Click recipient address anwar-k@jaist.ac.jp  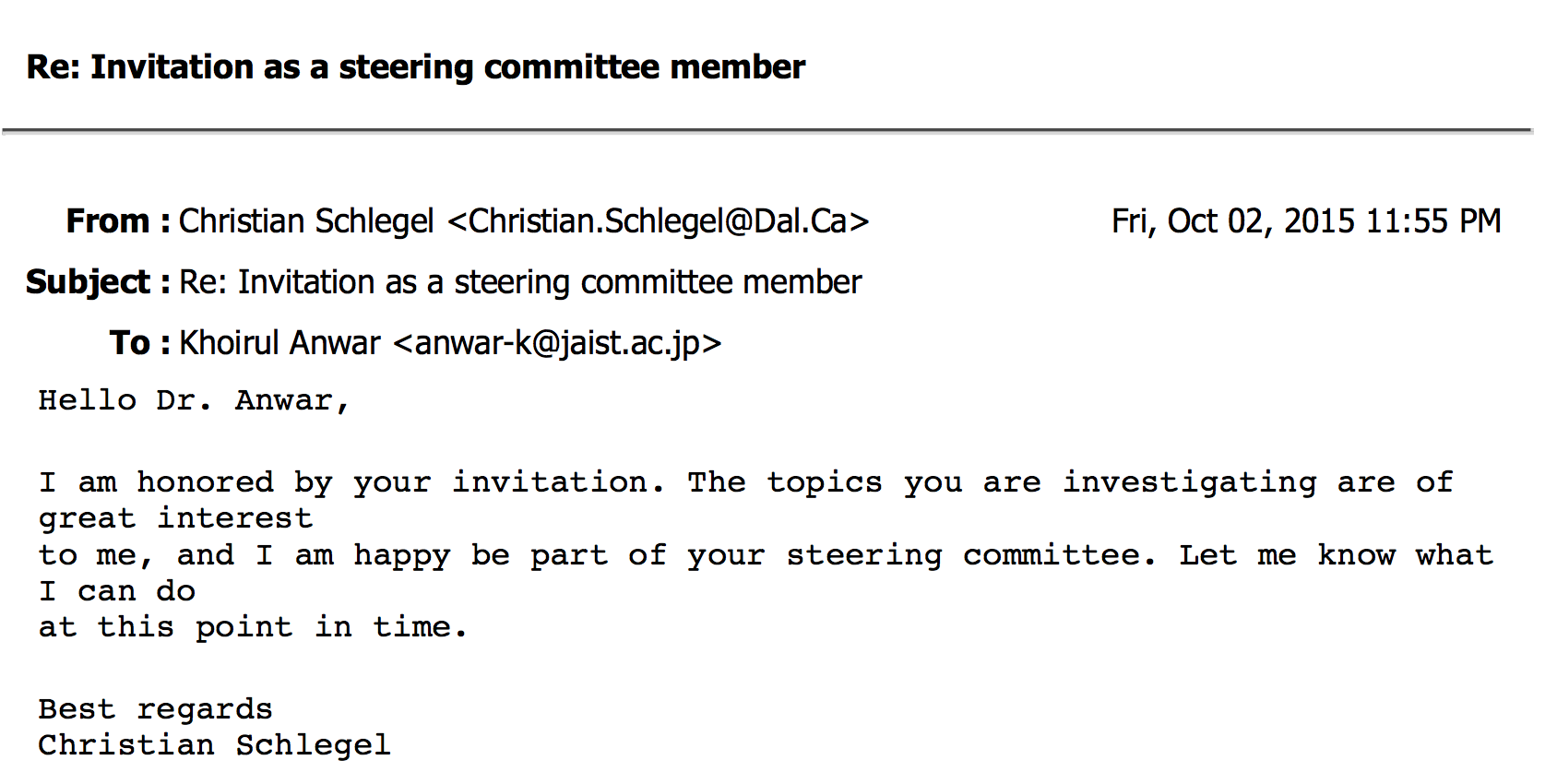[557, 343]
